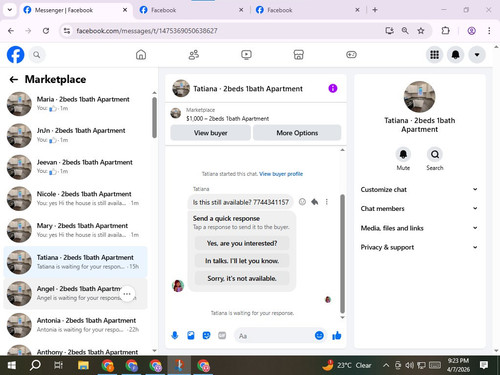The height and width of the screenshot is (375, 500).
Task: Go to the Home icon
Action: click(x=141, y=55)
